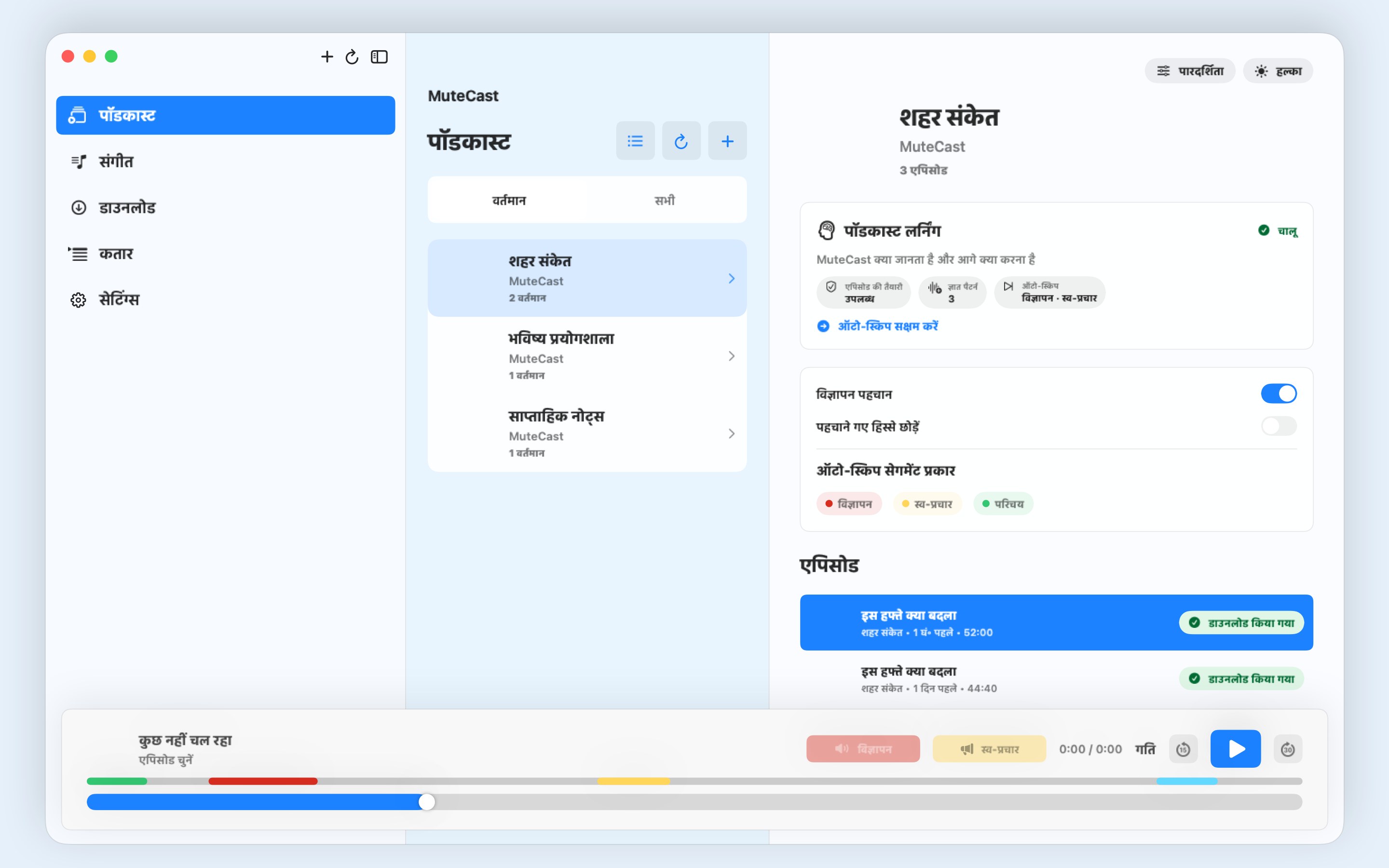Click the 3 एपिसोड count text
Screen dimensions: 1389x868
923,170
